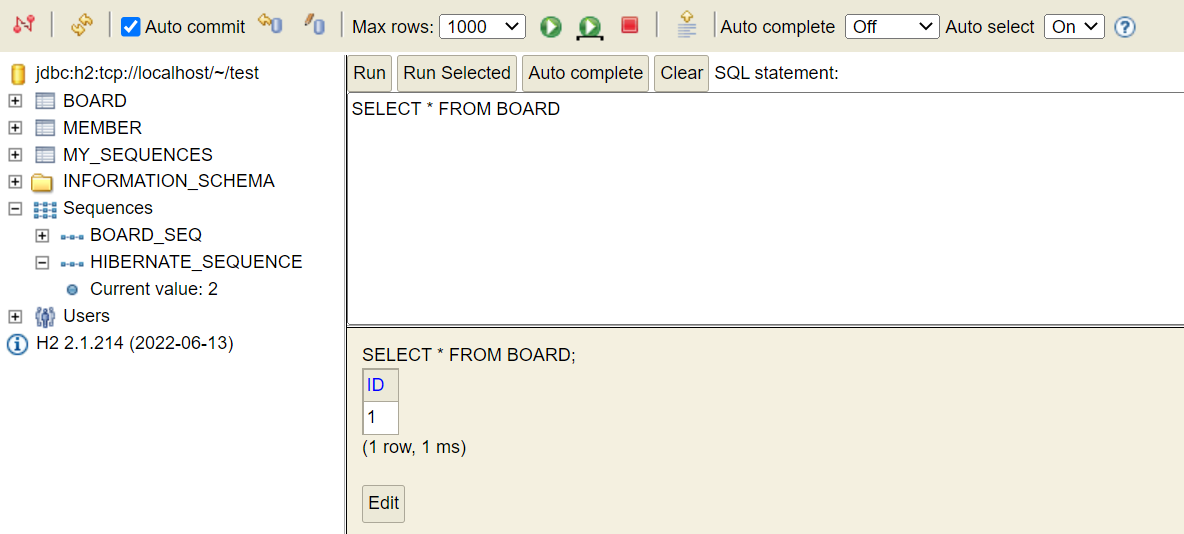The image size is (1184, 534).
Task: Click the red Cancel statement icon
Action: click(630, 26)
